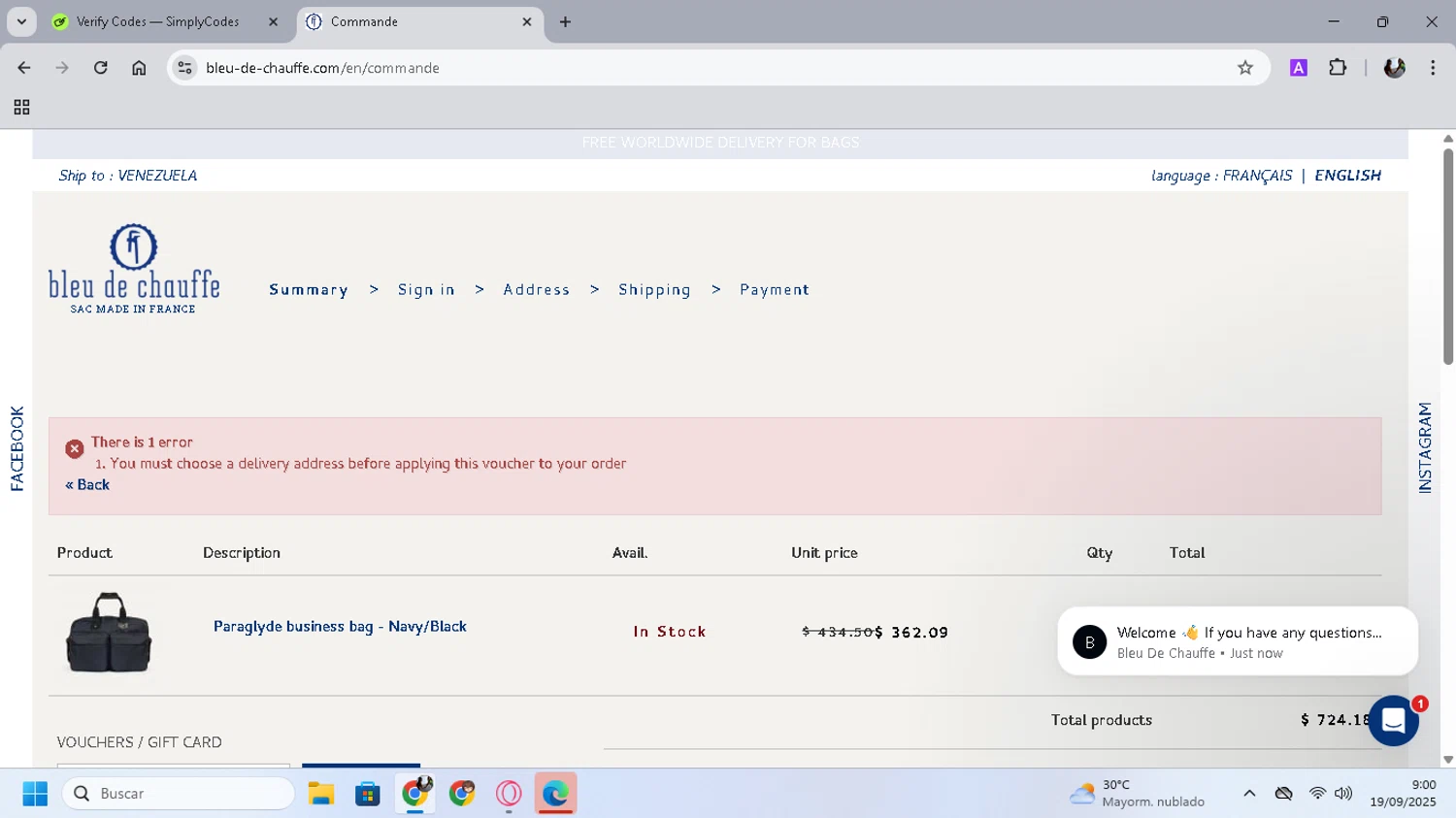Open the Paraglyde bag thumbnail
Image resolution: width=1456 pixels, height=818 pixels.
tap(109, 633)
